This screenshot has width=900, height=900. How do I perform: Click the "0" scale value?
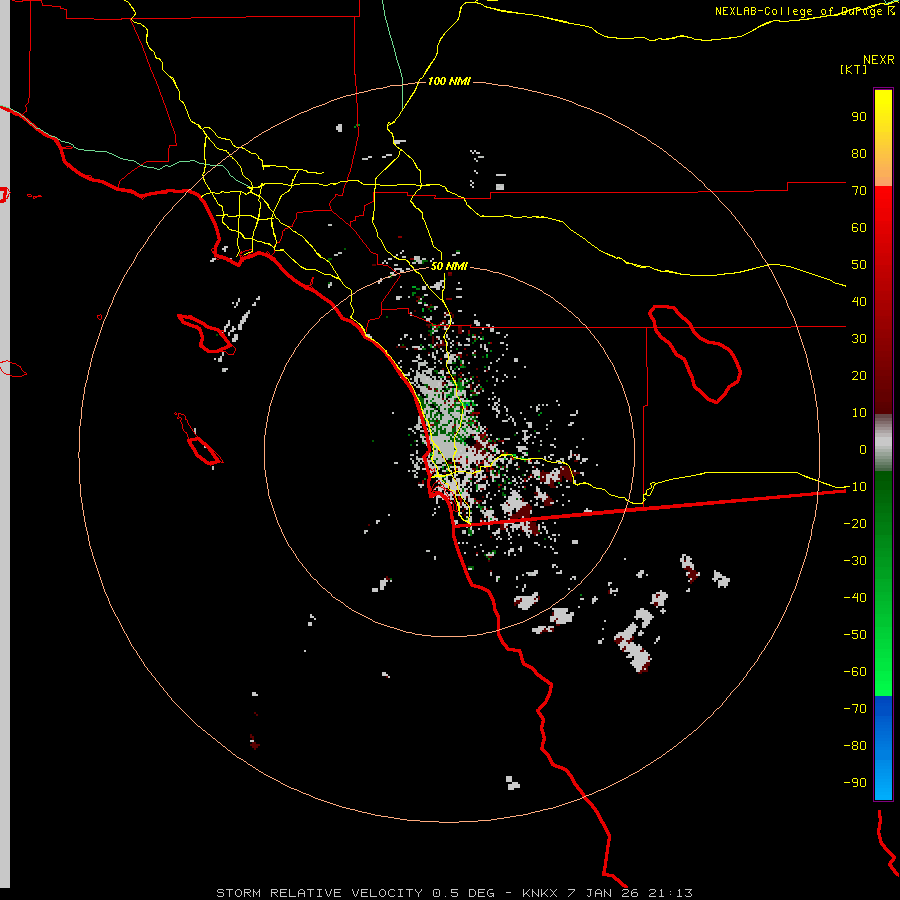point(863,450)
